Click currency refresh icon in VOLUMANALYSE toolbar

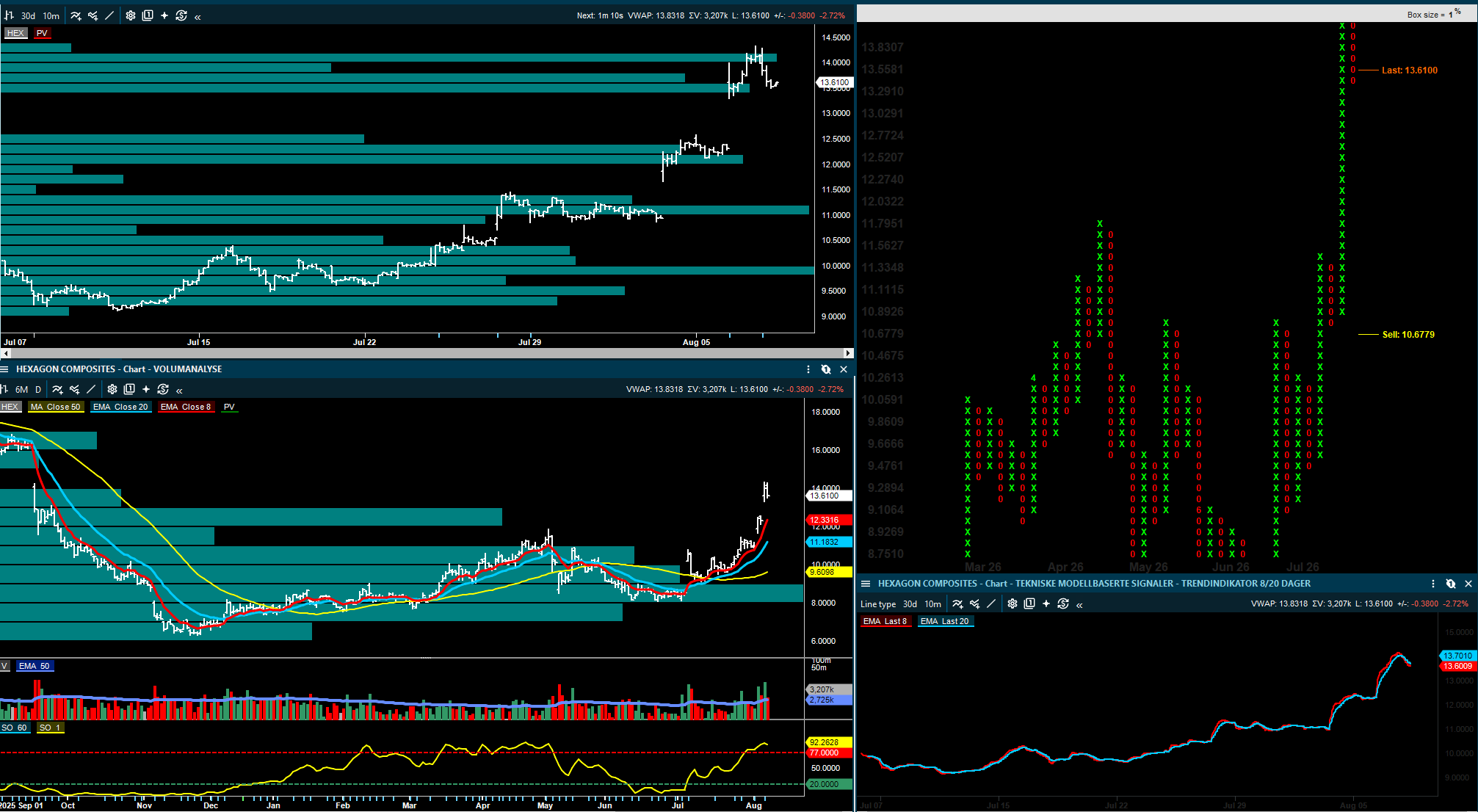pyautogui.click(x=163, y=389)
